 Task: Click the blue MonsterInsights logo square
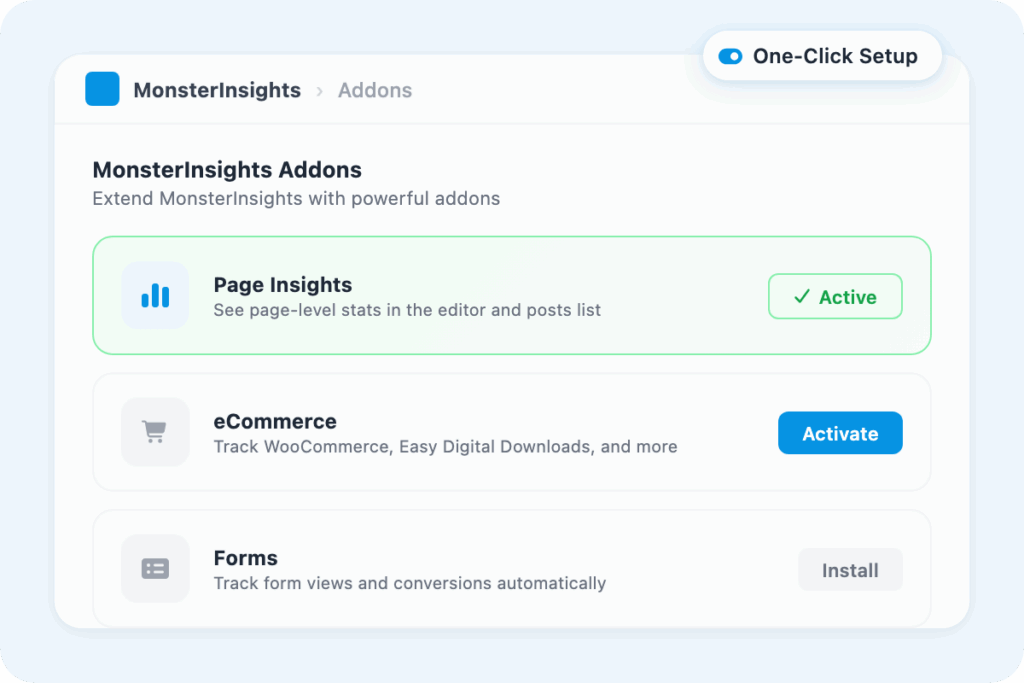tap(102, 89)
